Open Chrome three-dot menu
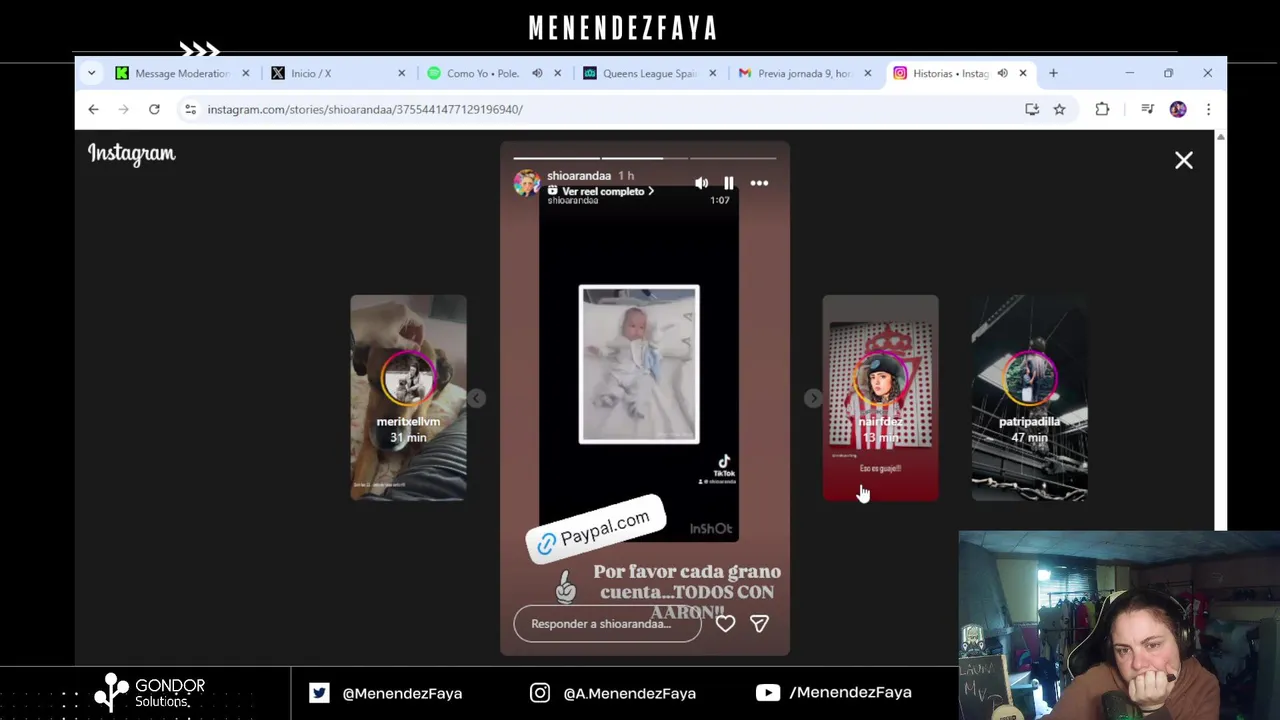 (1208, 109)
